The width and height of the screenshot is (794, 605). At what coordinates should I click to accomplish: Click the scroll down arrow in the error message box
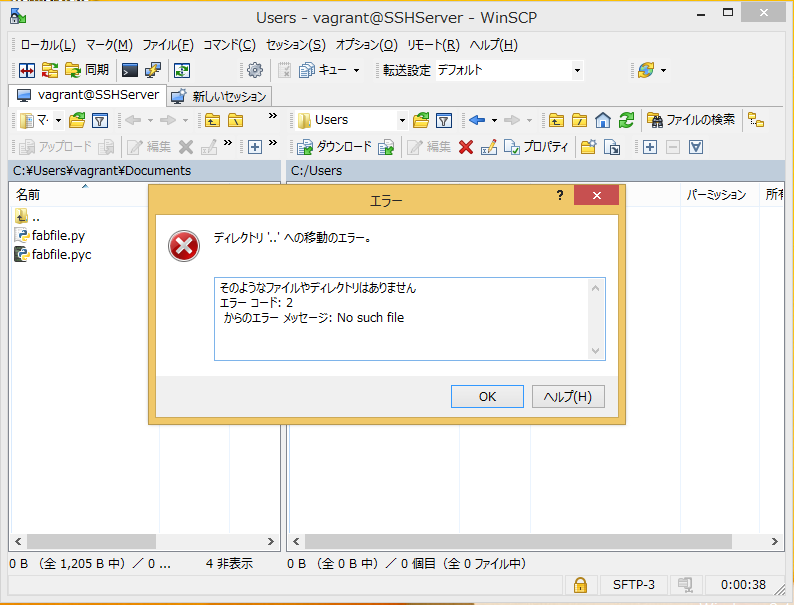pos(596,351)
